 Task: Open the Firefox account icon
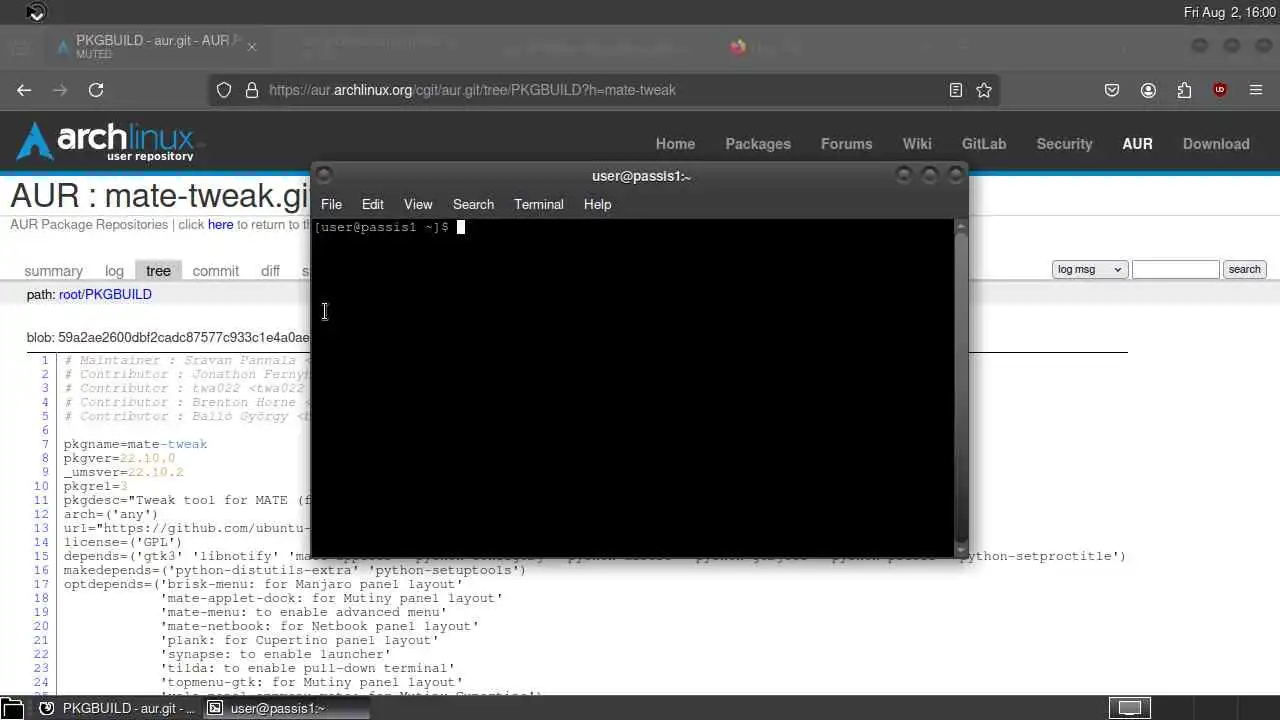click(x=1148, y=90)
